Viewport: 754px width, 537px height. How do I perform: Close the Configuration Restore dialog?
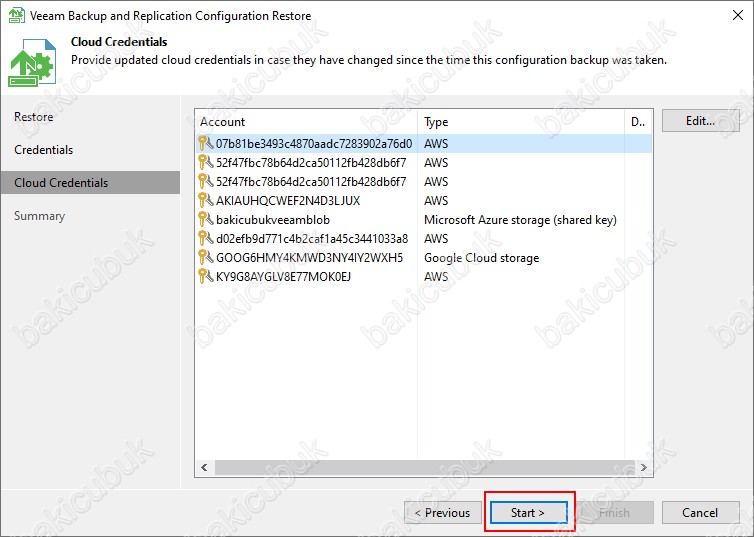click(x=738, y=15)
